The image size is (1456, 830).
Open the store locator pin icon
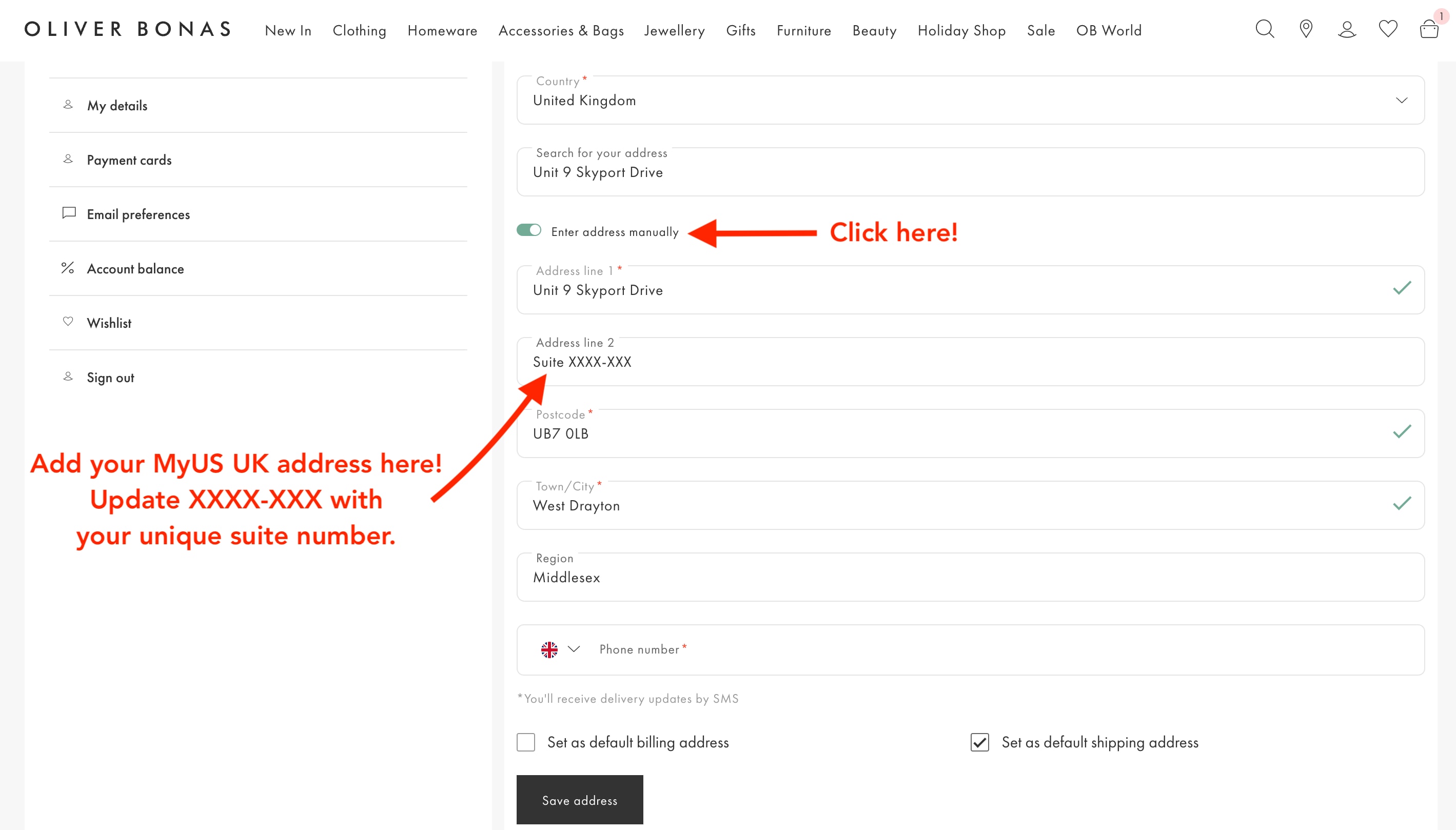point(1306,29)
